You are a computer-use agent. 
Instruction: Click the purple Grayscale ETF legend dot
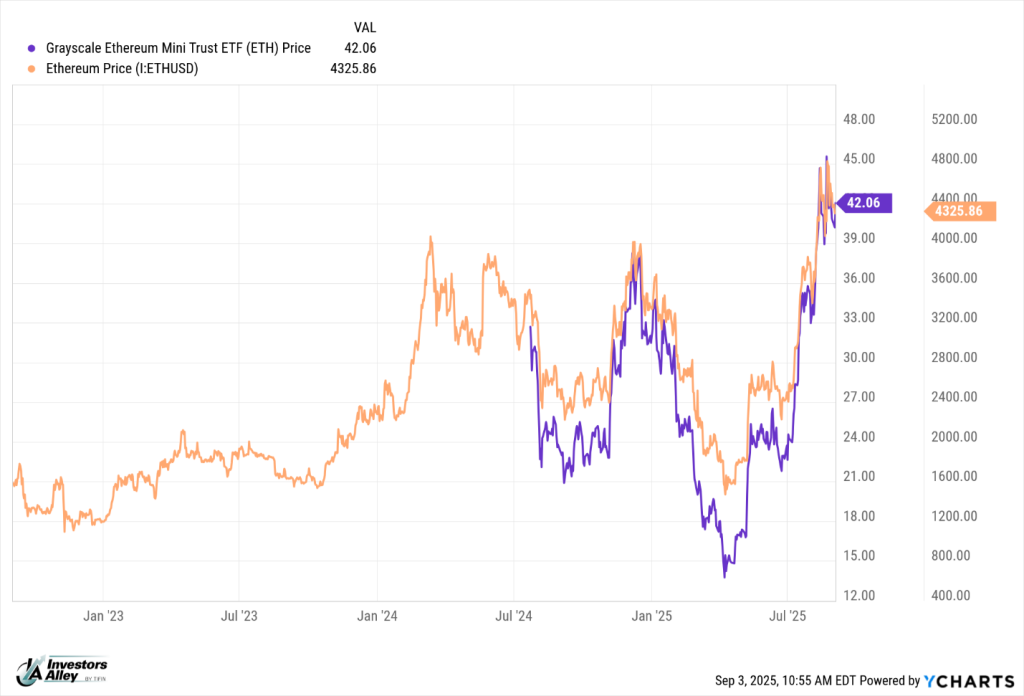click(34, 48)
